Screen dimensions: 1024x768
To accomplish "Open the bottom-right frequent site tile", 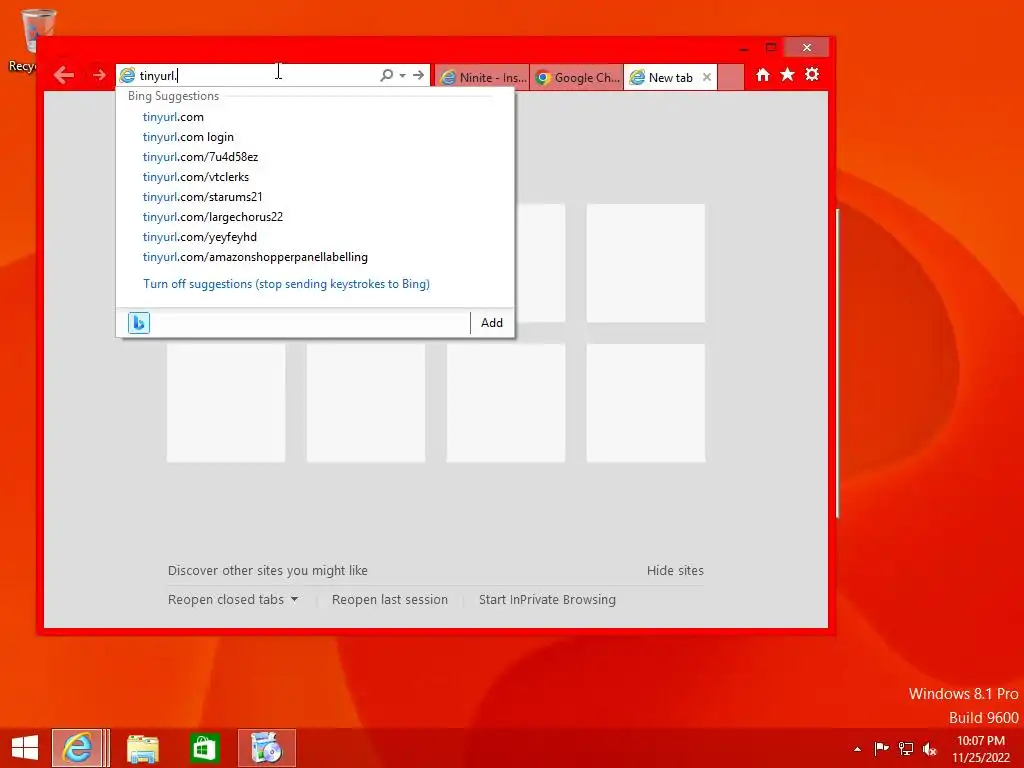I will (646, 403).
